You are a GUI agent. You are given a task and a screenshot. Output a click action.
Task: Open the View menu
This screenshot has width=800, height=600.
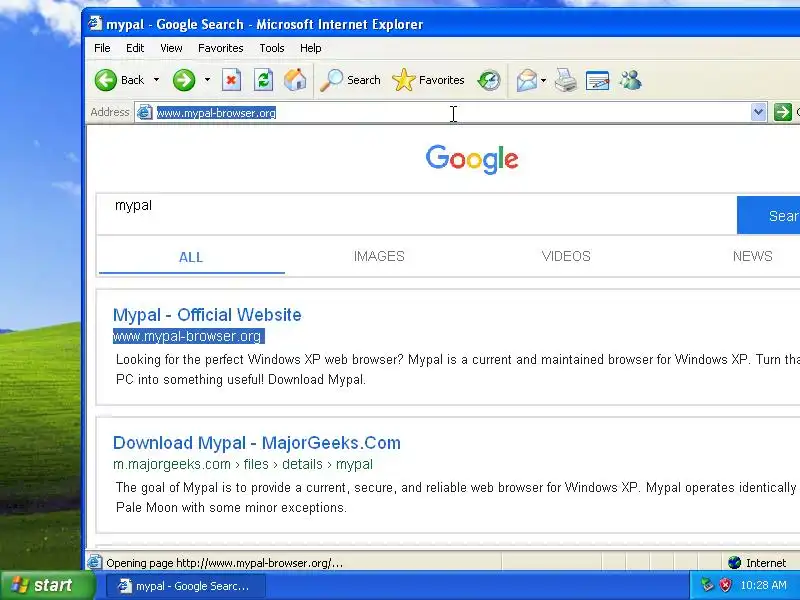pyautogui.click(x=171, y=48)
